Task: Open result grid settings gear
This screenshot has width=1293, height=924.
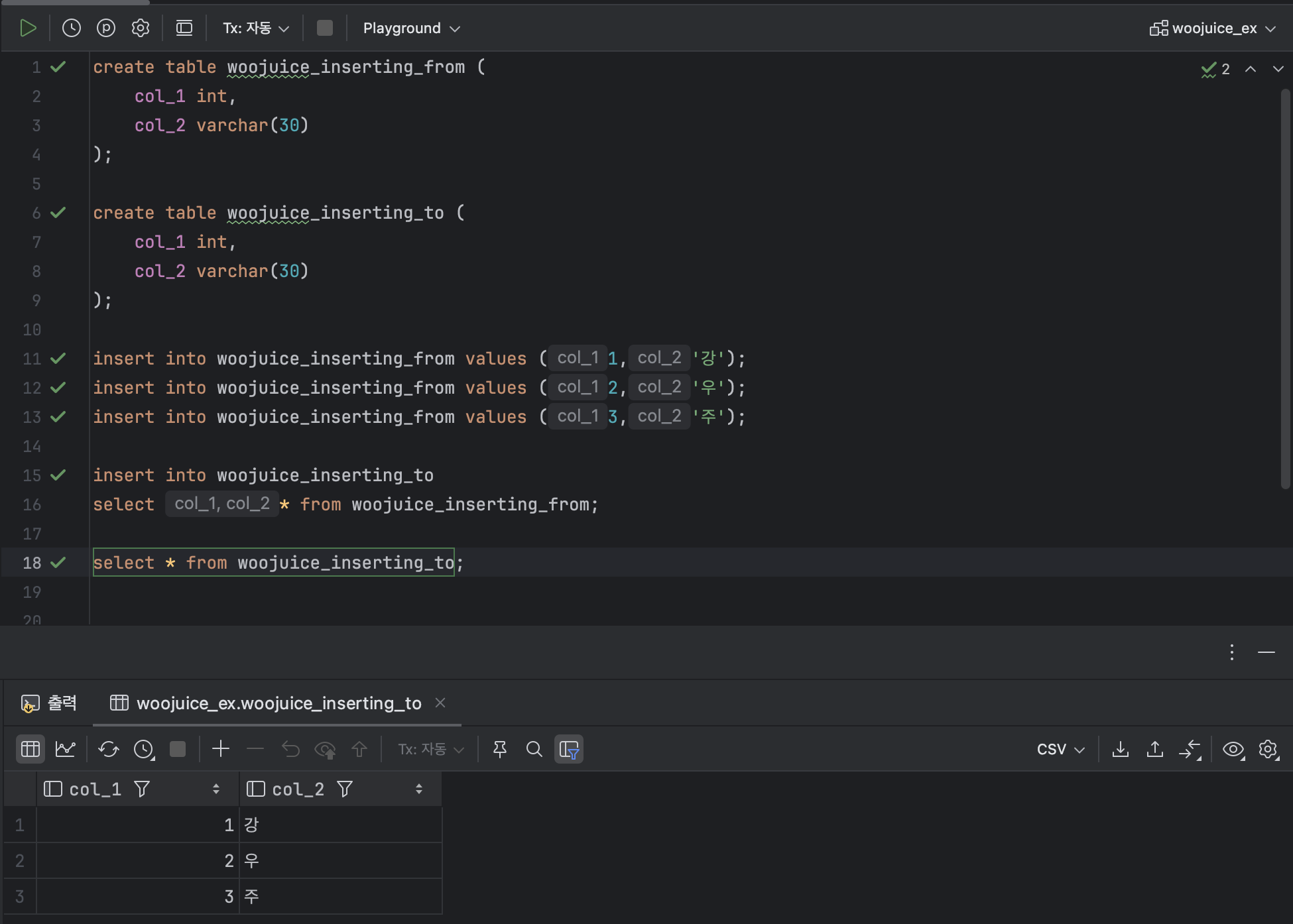Action: click(x=1268, y=749)
